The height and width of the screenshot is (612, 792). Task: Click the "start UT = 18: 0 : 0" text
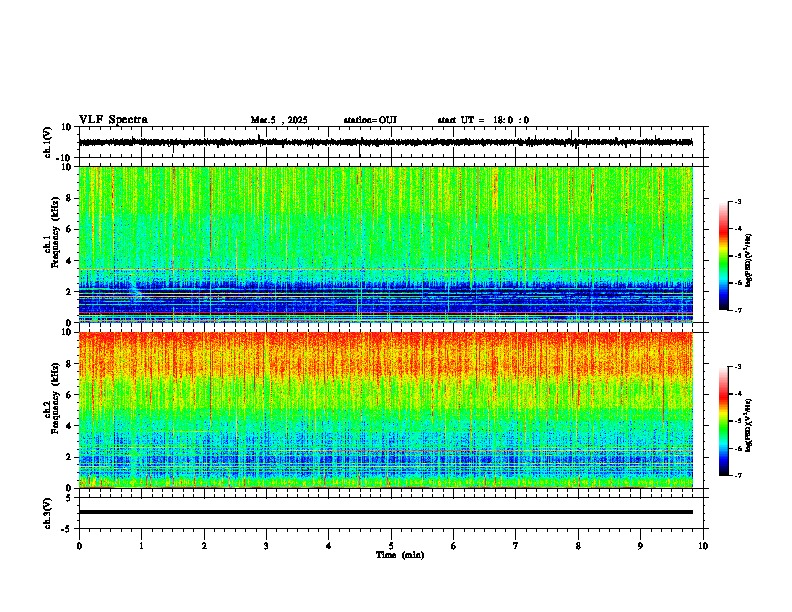click(x=483, y=120)
